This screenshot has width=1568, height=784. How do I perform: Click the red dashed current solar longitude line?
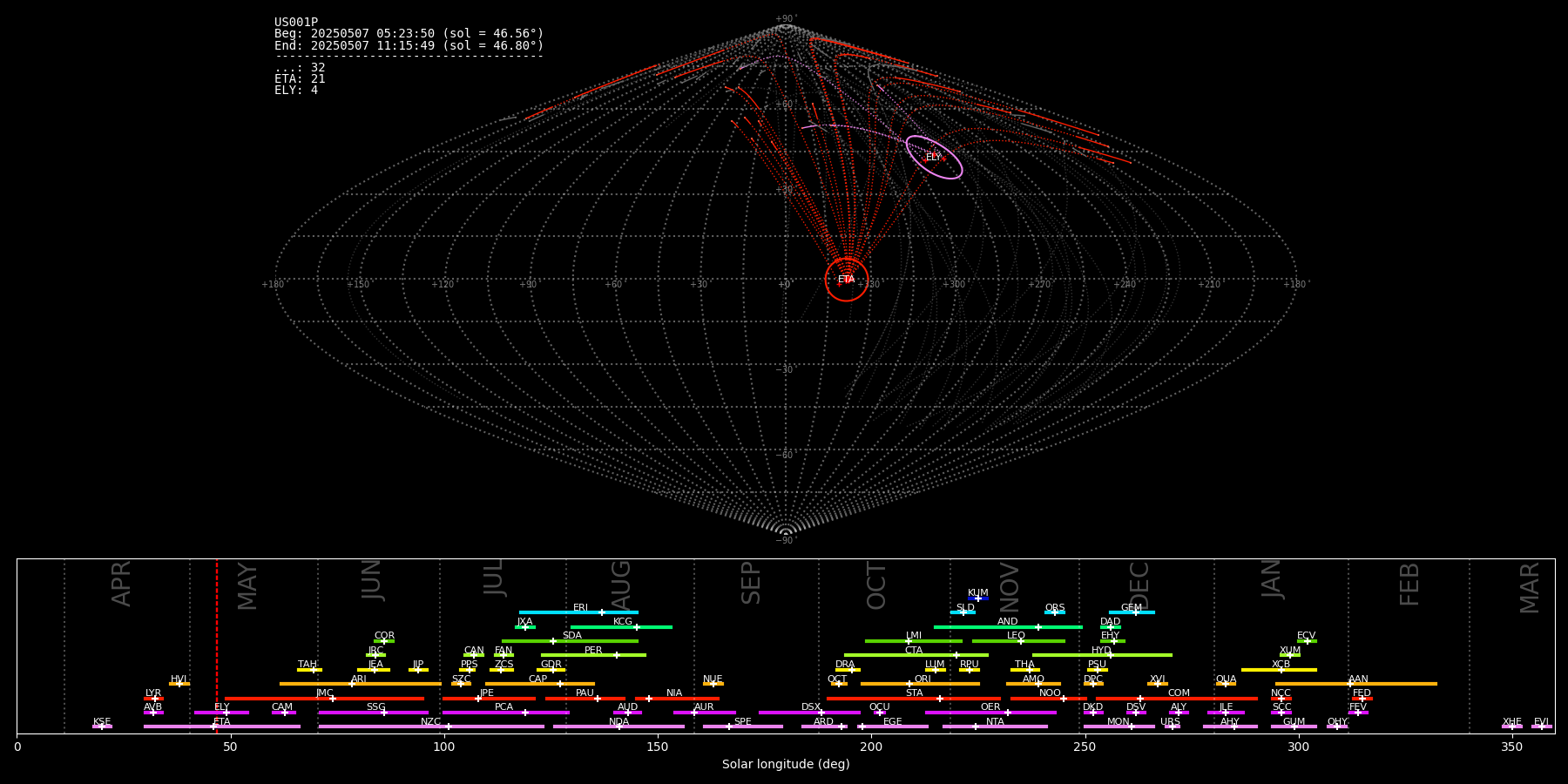click(217, 645)
